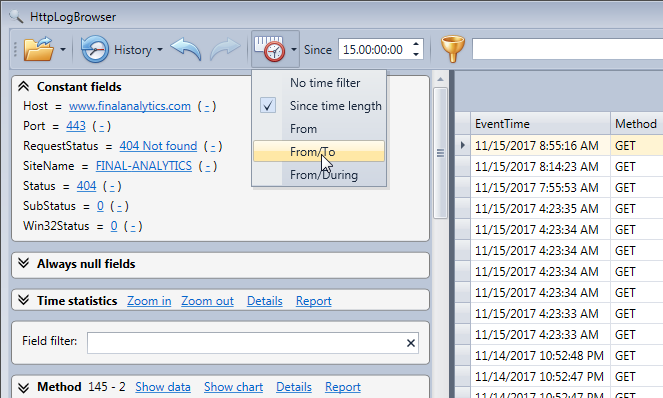Screen dimensions: 663x398
Task: Open www.finalanalytics.com host link
Action: point(130,106)
